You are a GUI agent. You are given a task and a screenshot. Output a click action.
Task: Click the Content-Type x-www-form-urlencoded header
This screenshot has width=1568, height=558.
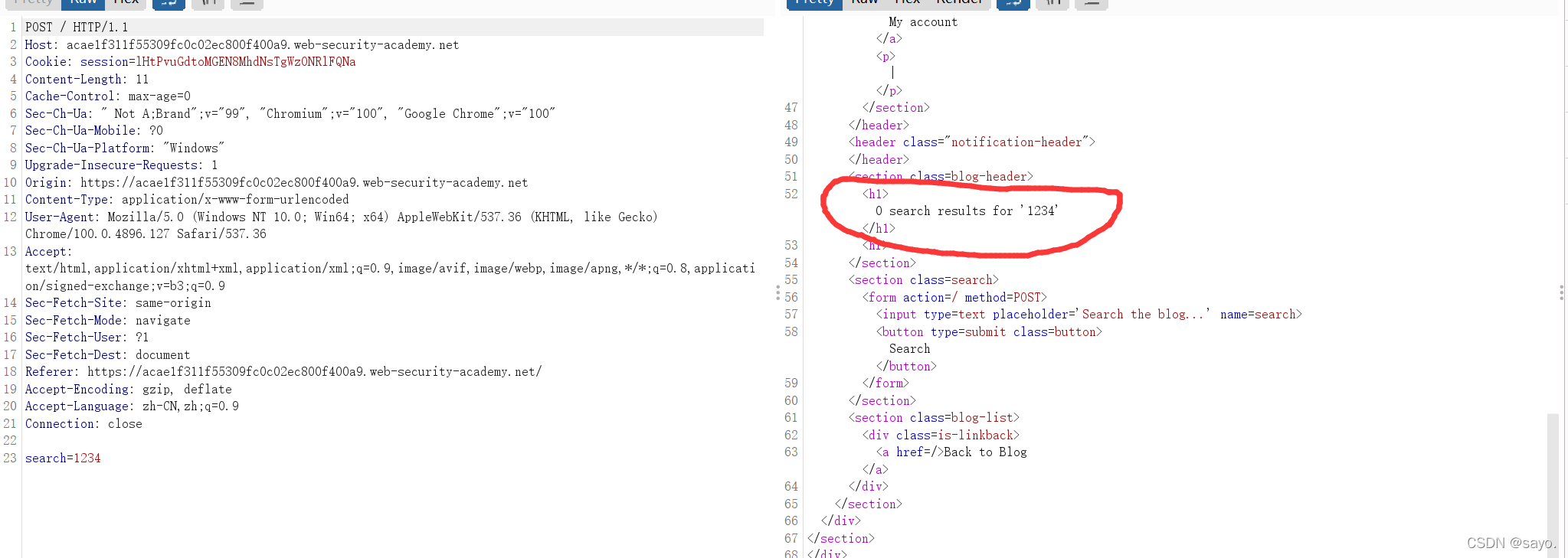click(x=187, y=200)
